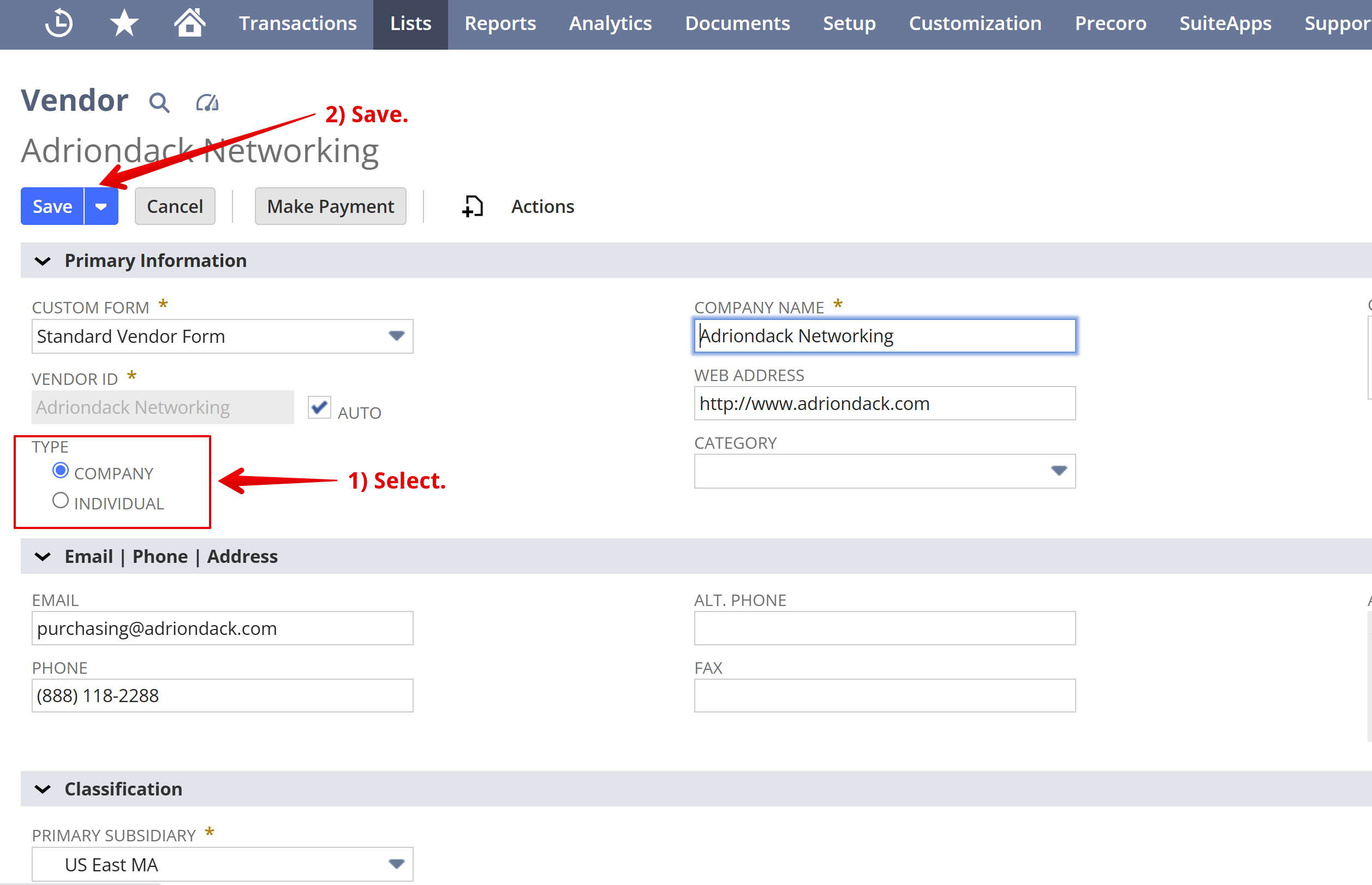Open the Customization menu
Image resolution: width=1372 pixels, height=885 pixels.
click(x=975, y=23)
